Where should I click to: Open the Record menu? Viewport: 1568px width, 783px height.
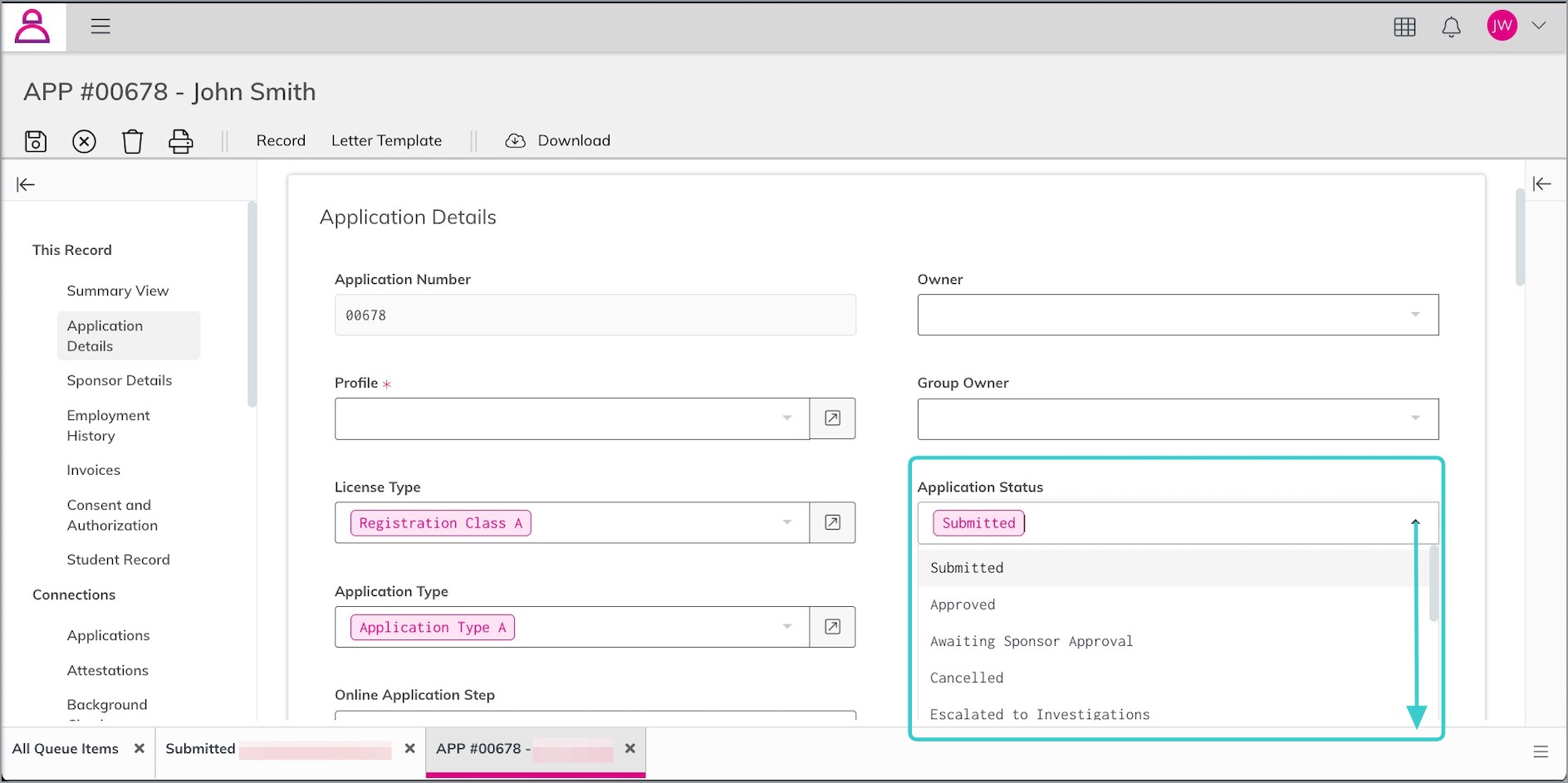[x=281, y=140]
